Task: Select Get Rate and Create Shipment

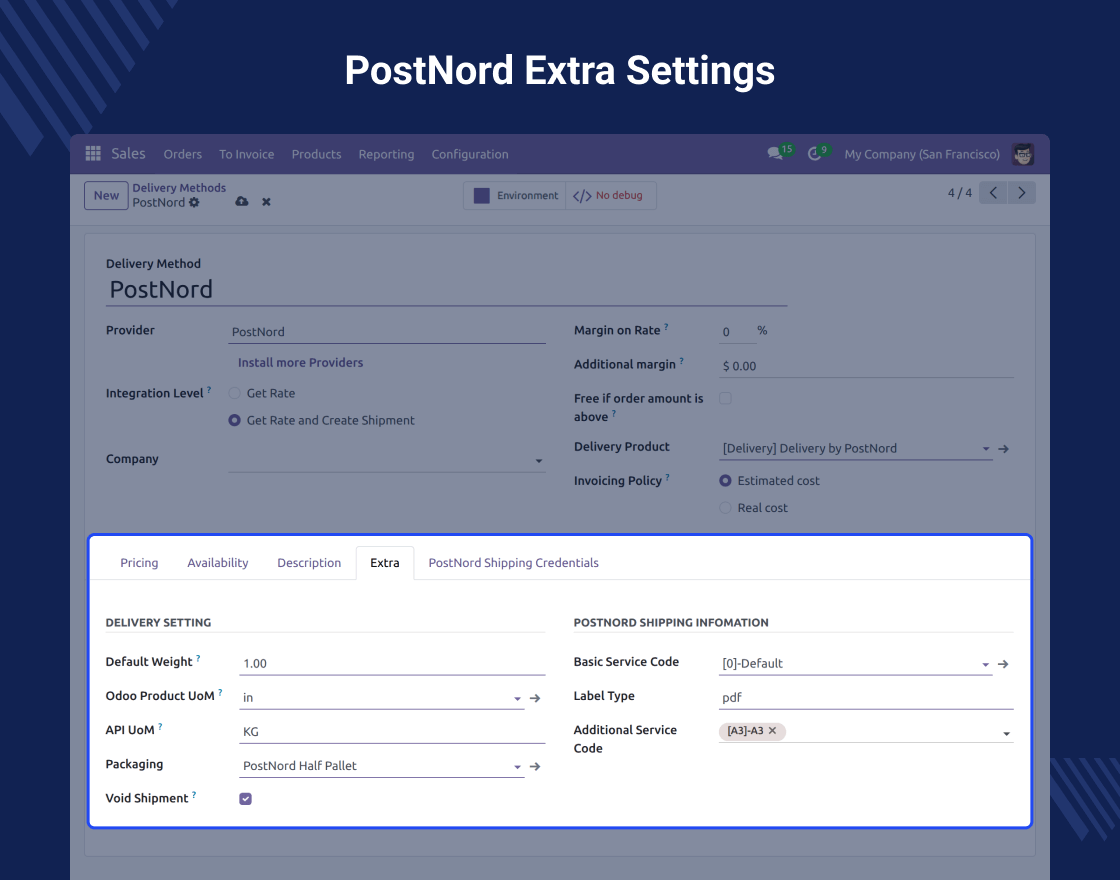Action: [234, 420]
